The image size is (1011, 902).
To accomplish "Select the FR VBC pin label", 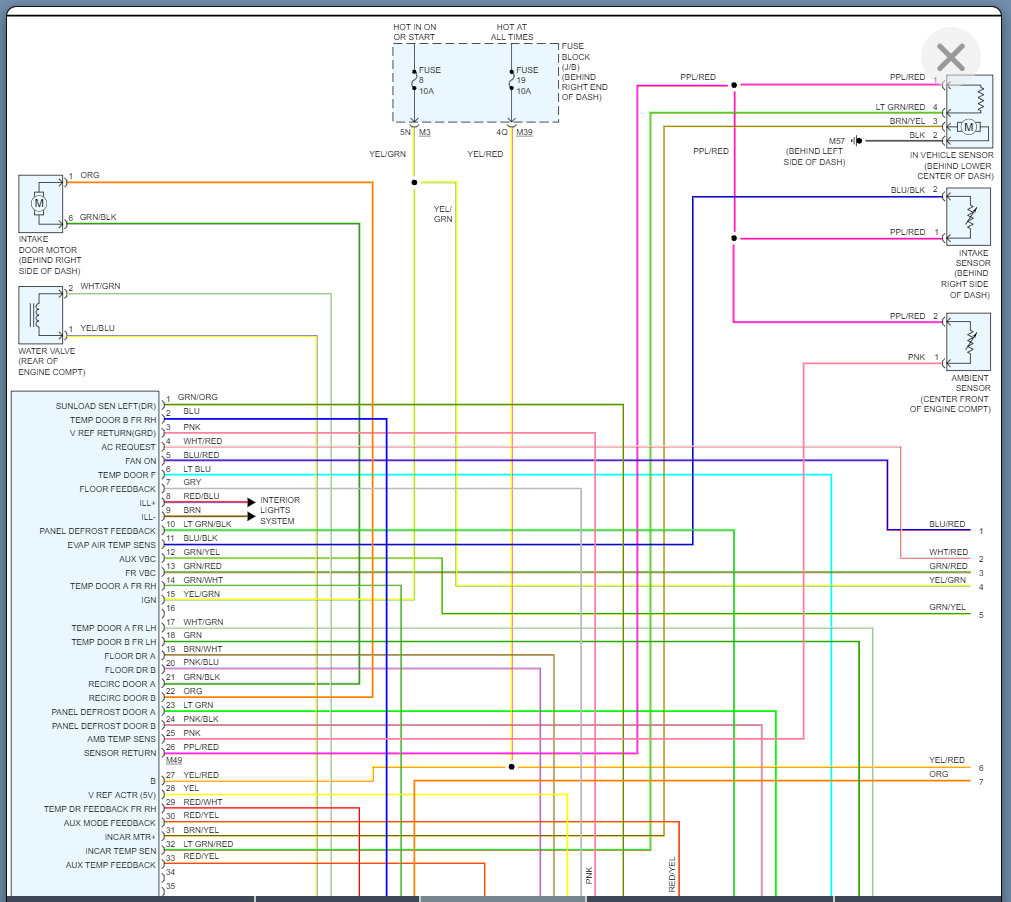I will [141, 573].
